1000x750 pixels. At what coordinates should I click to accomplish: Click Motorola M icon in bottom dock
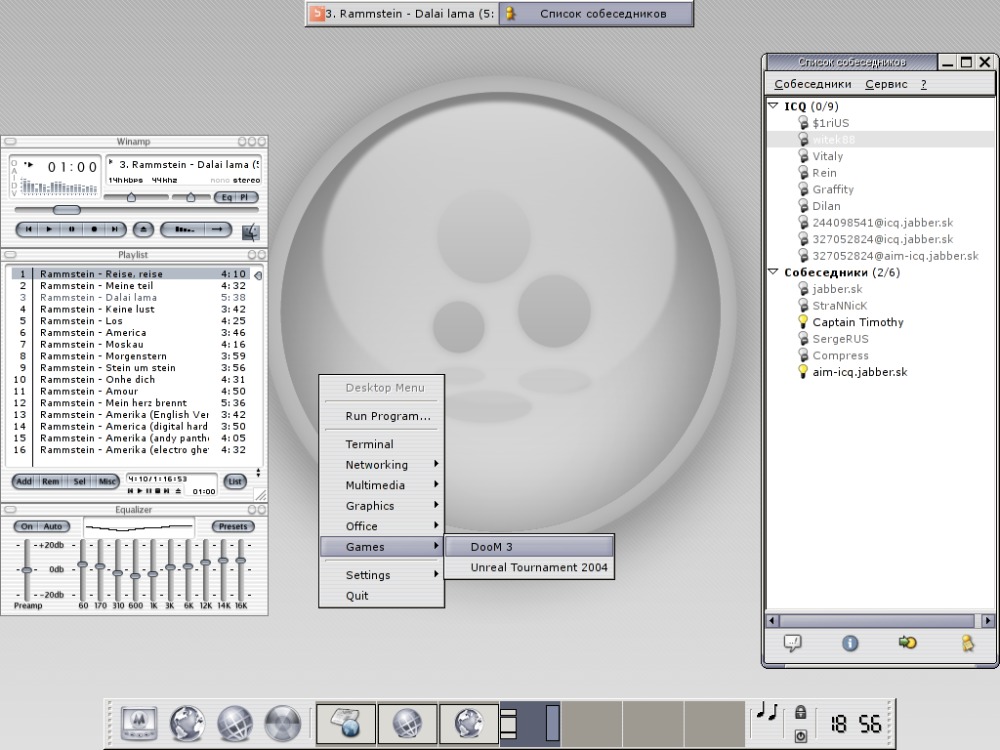138,723
